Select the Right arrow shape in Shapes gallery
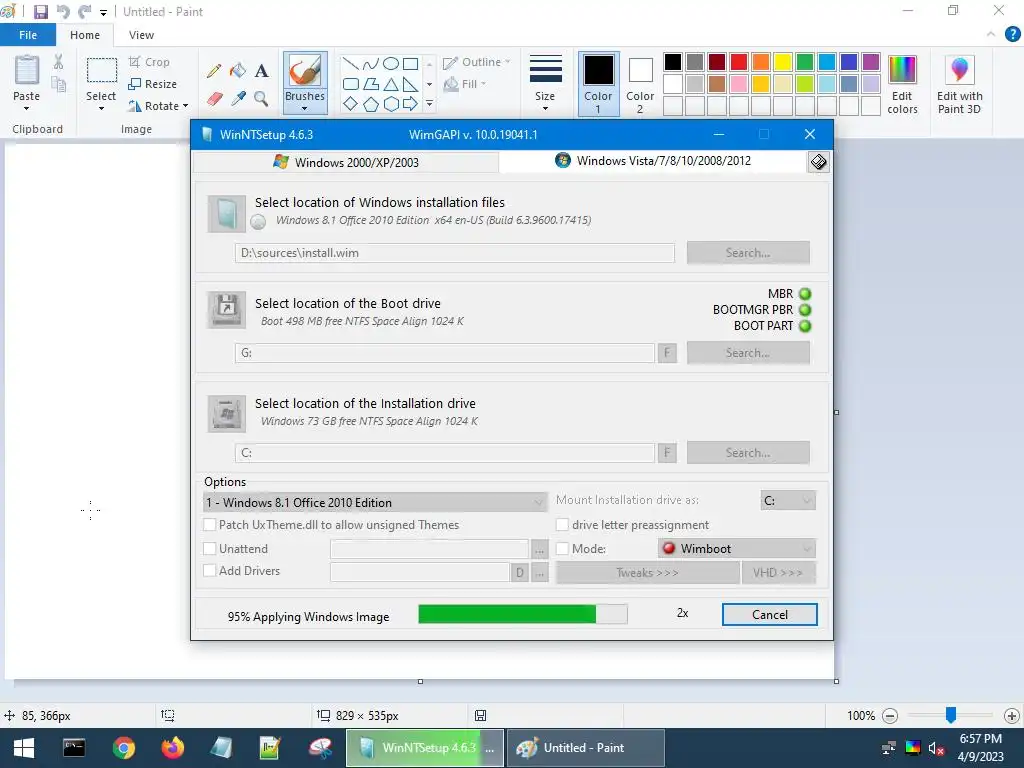The height and width of the screenshot is (768, 1024). (410, 104)
